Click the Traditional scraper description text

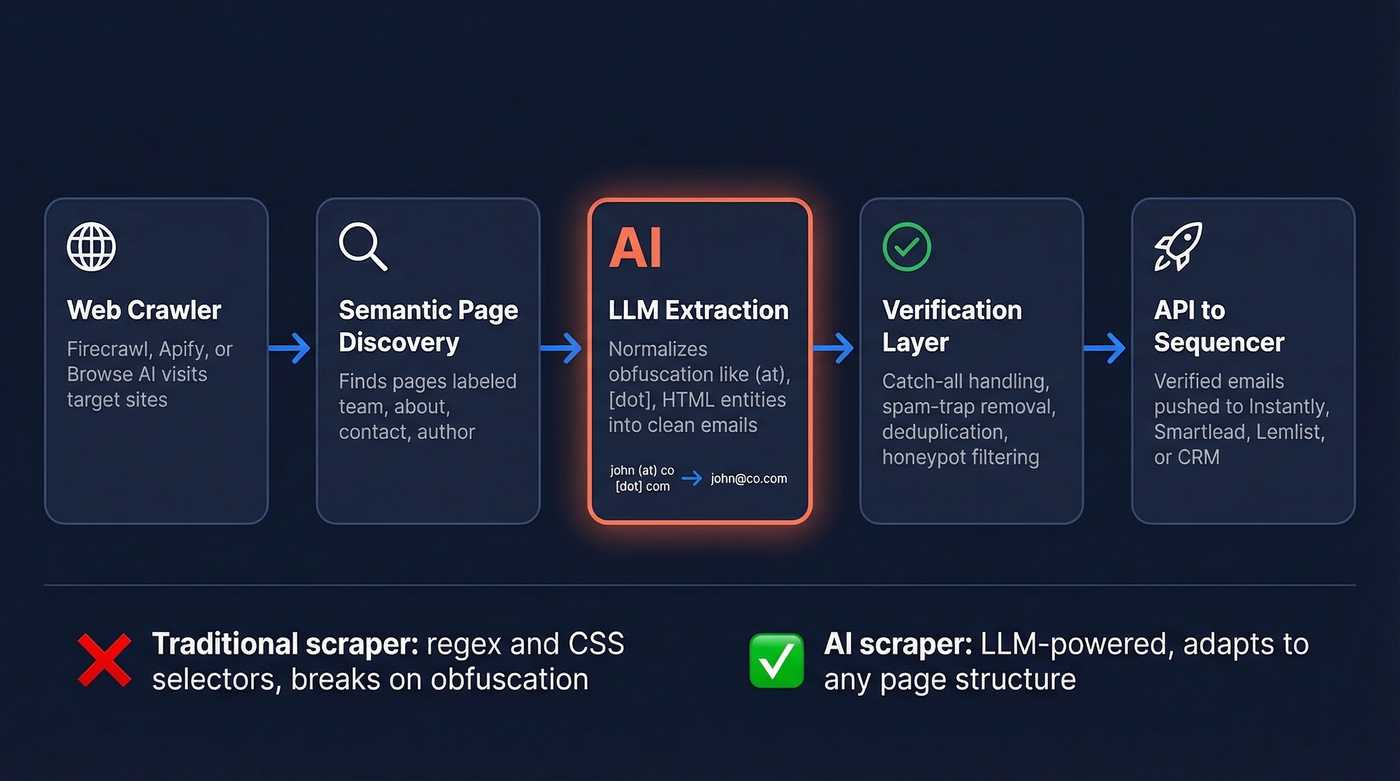tap(388, 661)
